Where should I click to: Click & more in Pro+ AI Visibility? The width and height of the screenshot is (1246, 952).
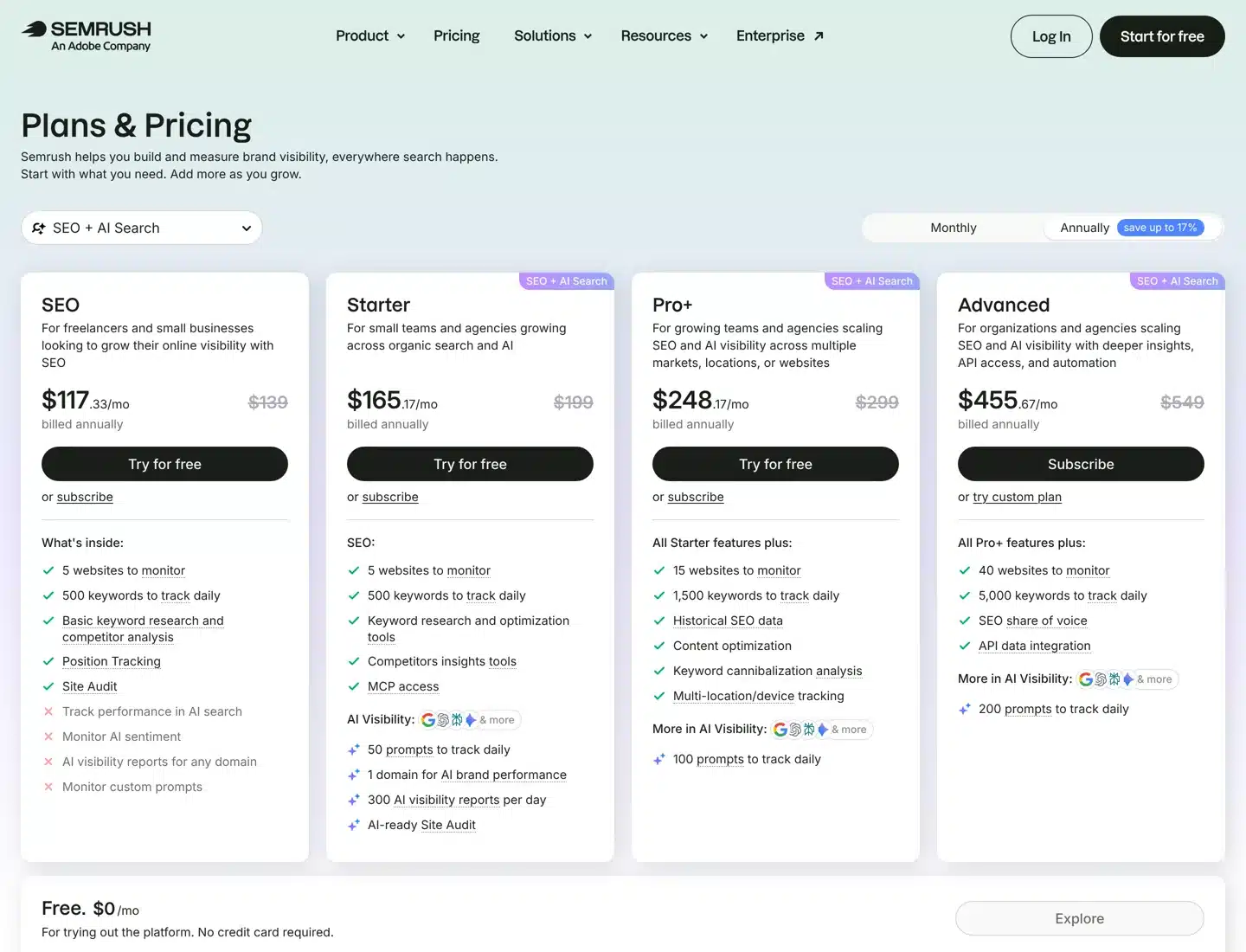(x=849, y=730)
